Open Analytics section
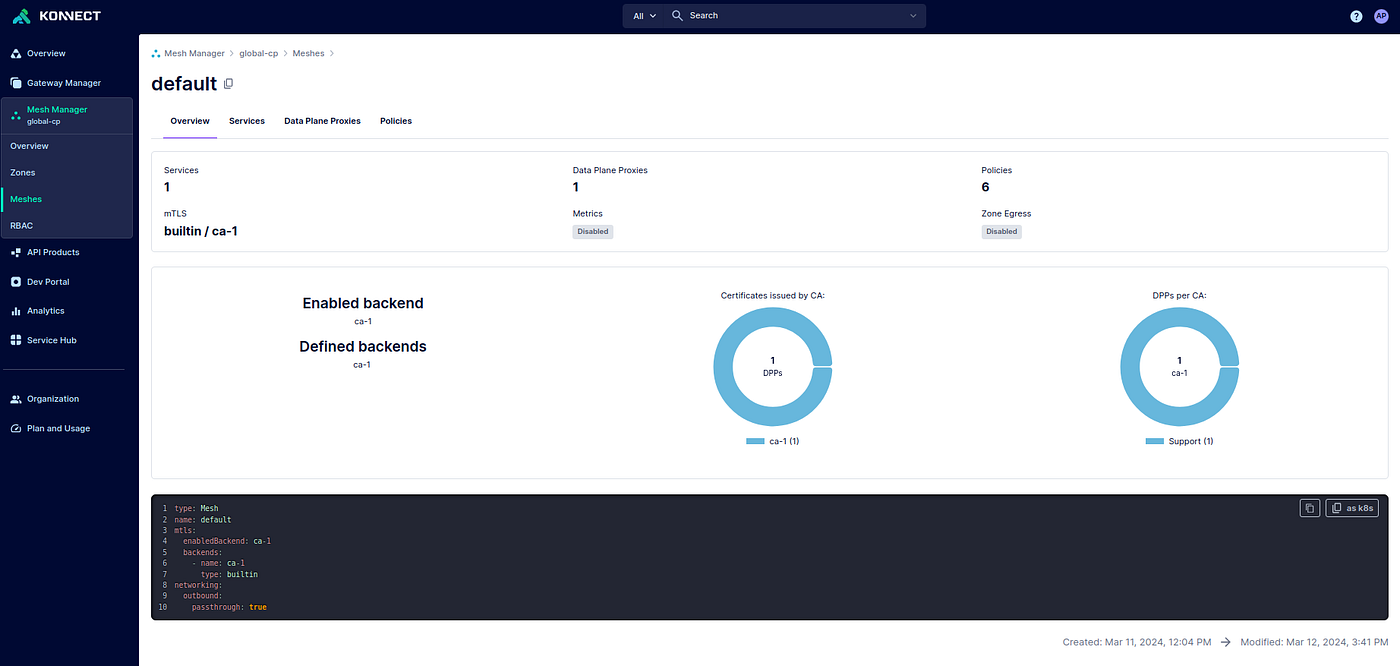Viewport: 1400px width, 666px height. [x=46, y=311]
